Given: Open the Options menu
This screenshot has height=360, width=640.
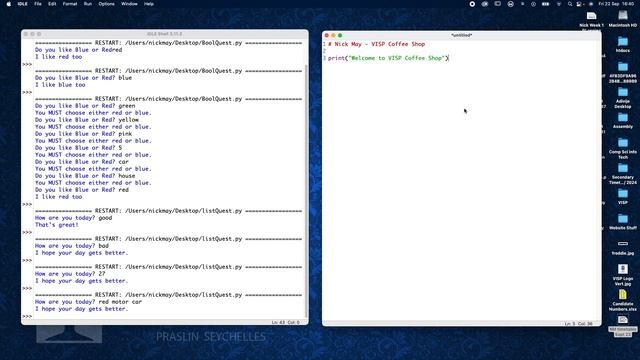Looking at the screenshot, I should point(107,4).
